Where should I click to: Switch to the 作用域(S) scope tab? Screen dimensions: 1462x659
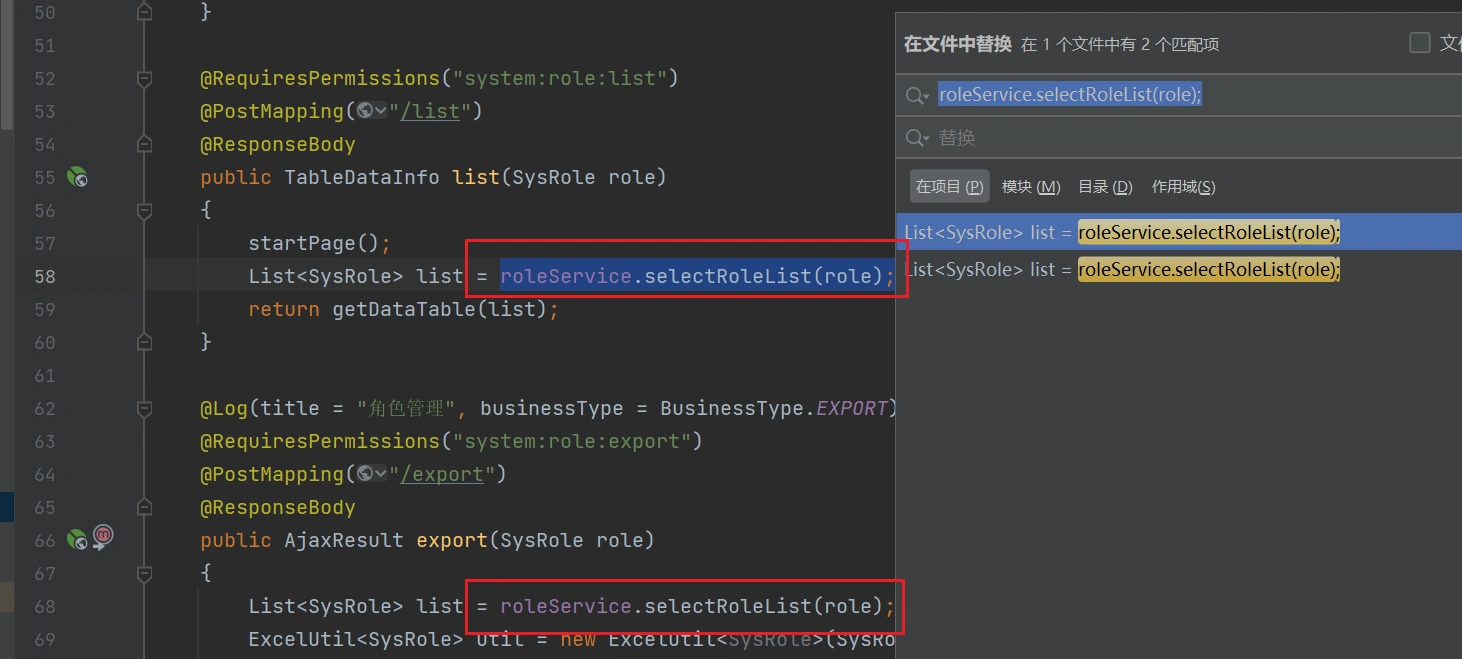[x=1183, y=187]
